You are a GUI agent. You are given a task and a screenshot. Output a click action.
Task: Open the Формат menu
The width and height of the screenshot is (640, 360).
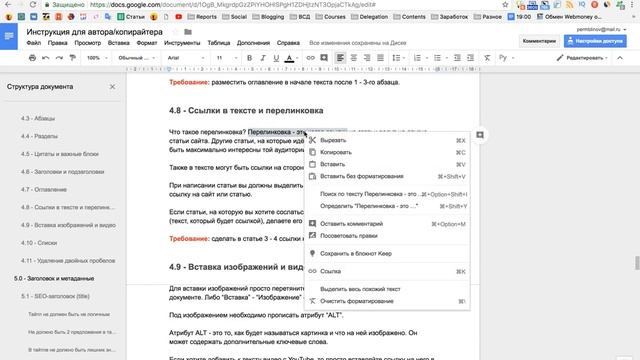click(147, 43)
